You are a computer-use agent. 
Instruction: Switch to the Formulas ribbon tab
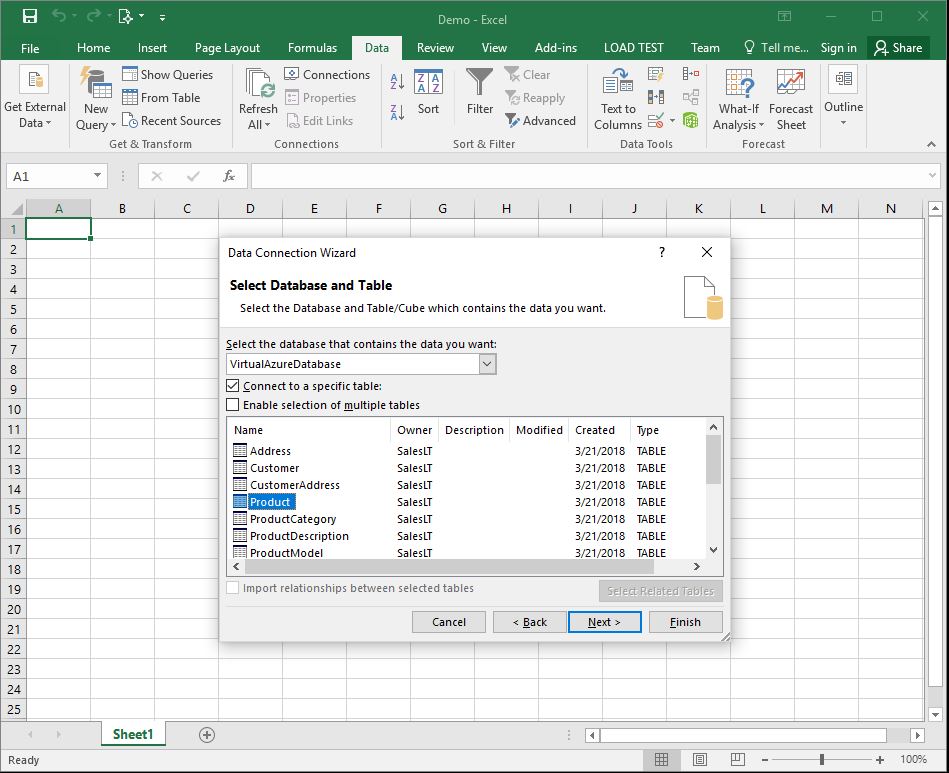click(x=313, y=47)
